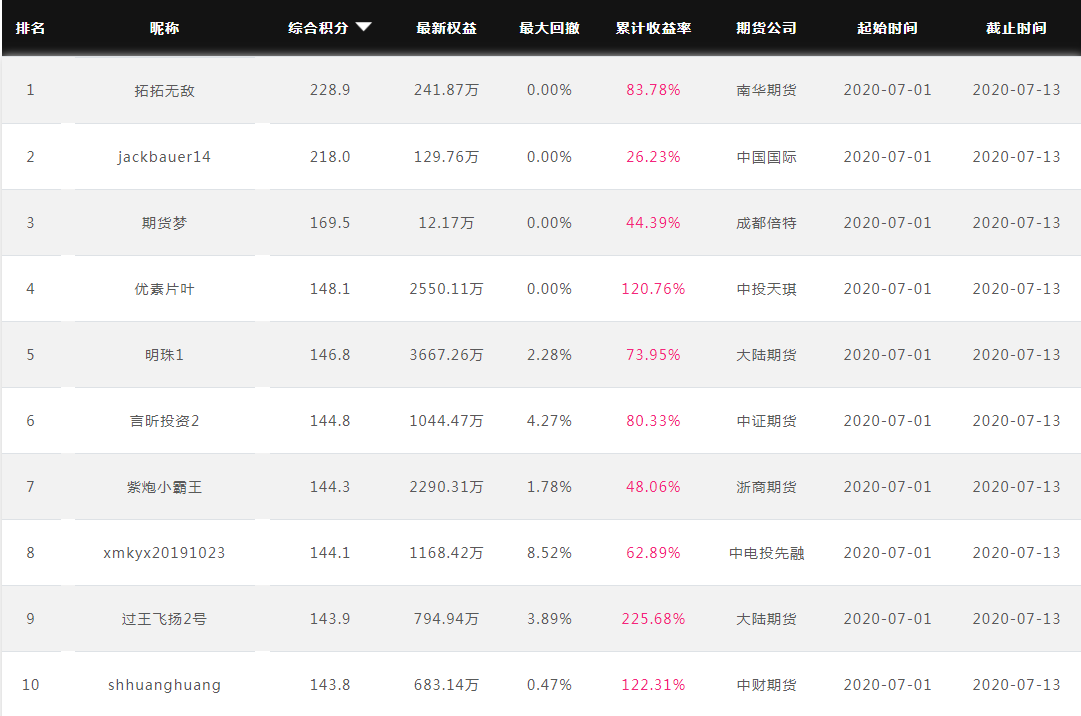Click return rate 122.31%
1081x716 pixels.
pos(653,685)
